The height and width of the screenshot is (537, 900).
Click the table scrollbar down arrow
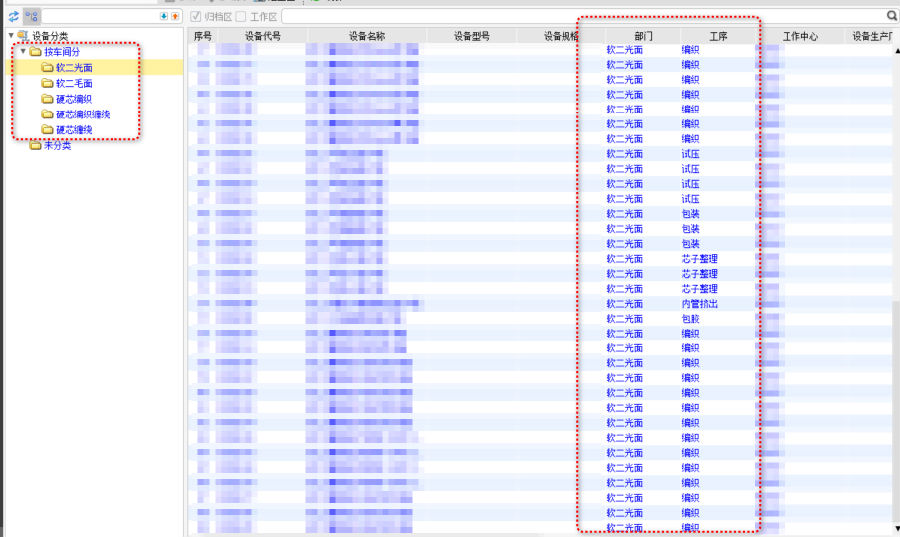tap(897, 528)
